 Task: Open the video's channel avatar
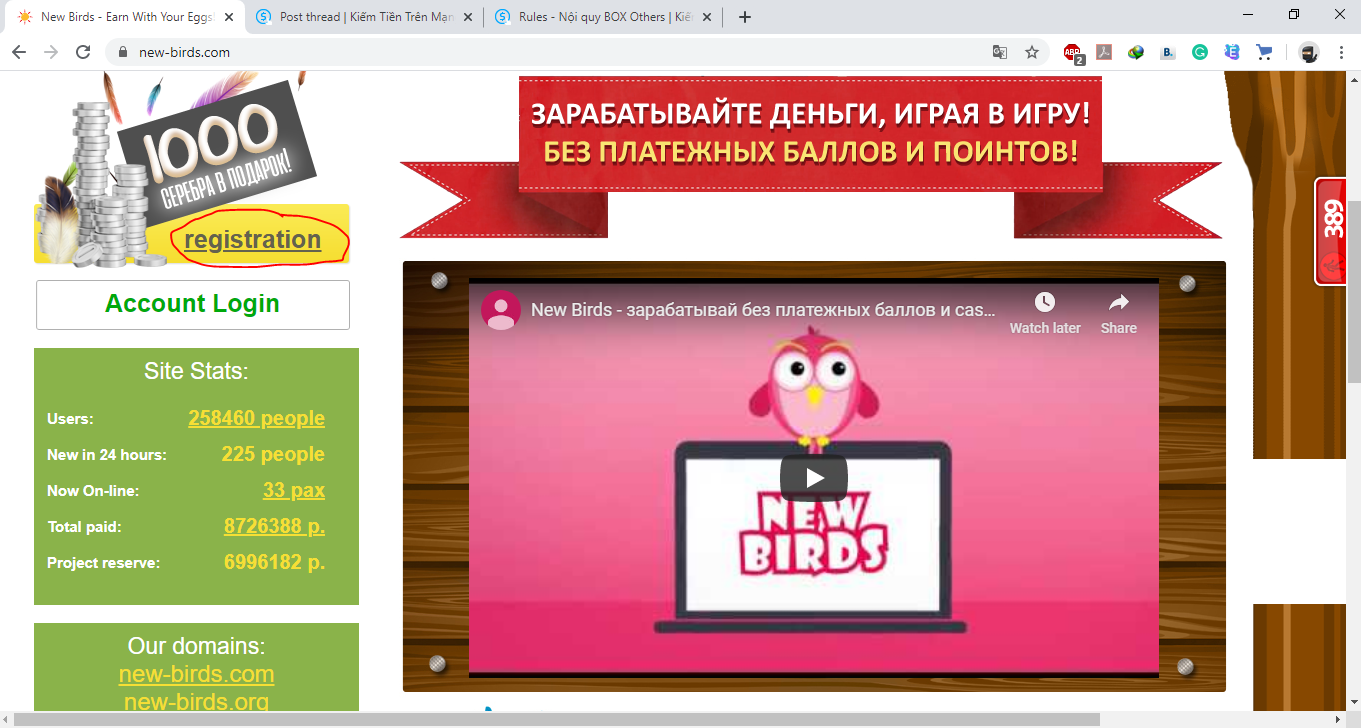coord(501,310)
